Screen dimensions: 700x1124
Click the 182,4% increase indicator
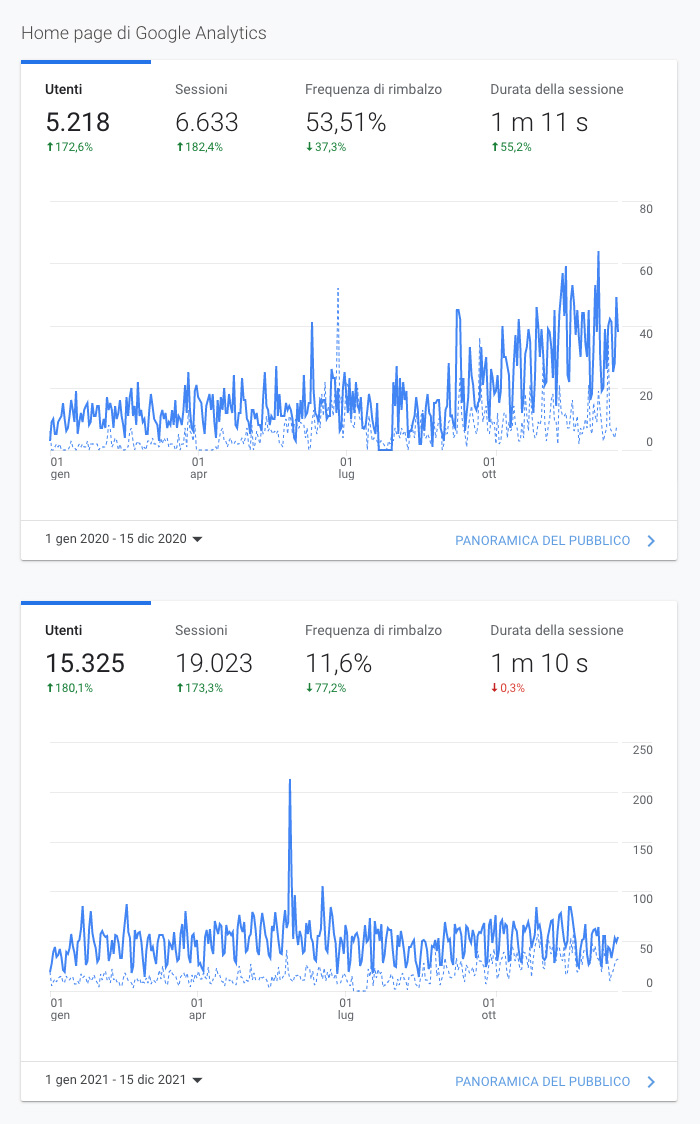pyautogui.click(x=199, y=147)
